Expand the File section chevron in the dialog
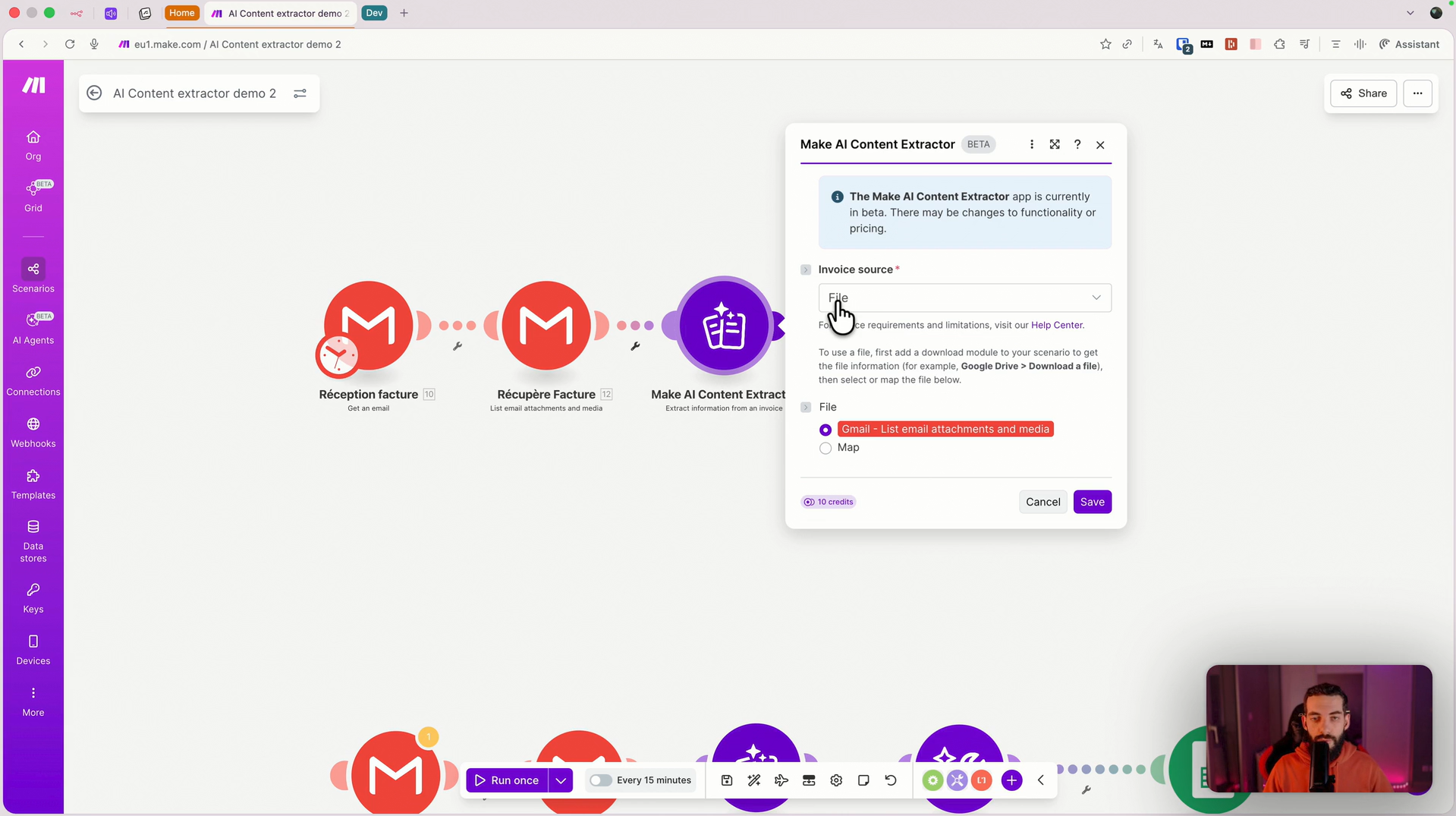1456x816 pixels. 805,407
